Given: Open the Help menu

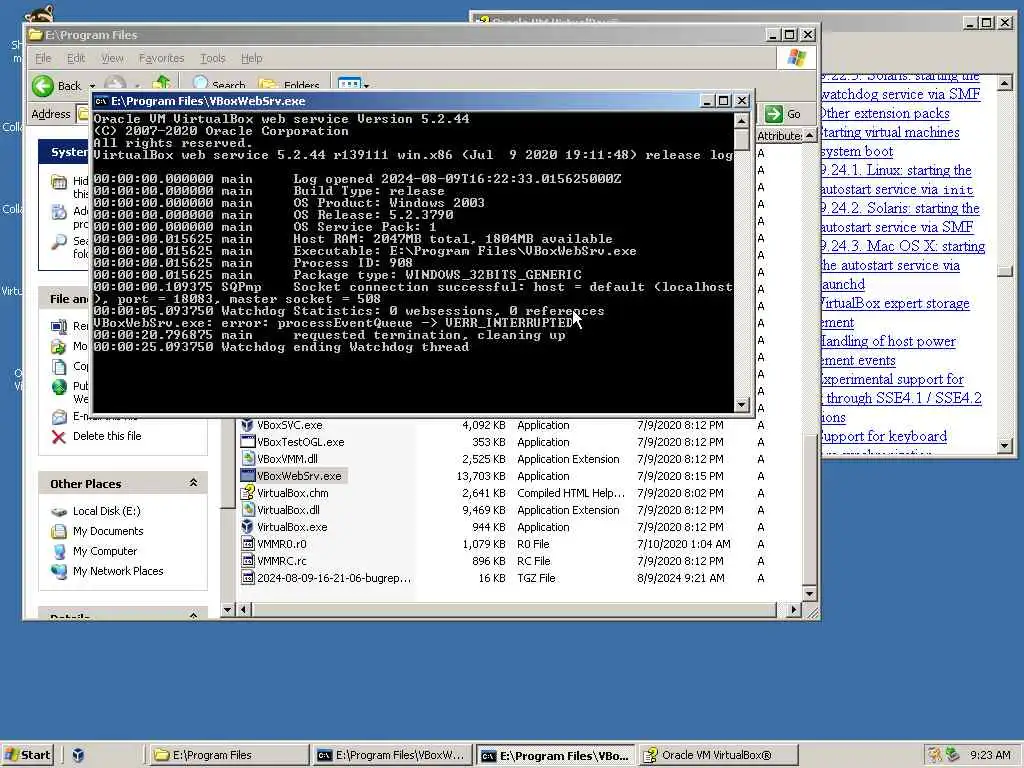Looking at the screenshot, I should click(251, 58).
